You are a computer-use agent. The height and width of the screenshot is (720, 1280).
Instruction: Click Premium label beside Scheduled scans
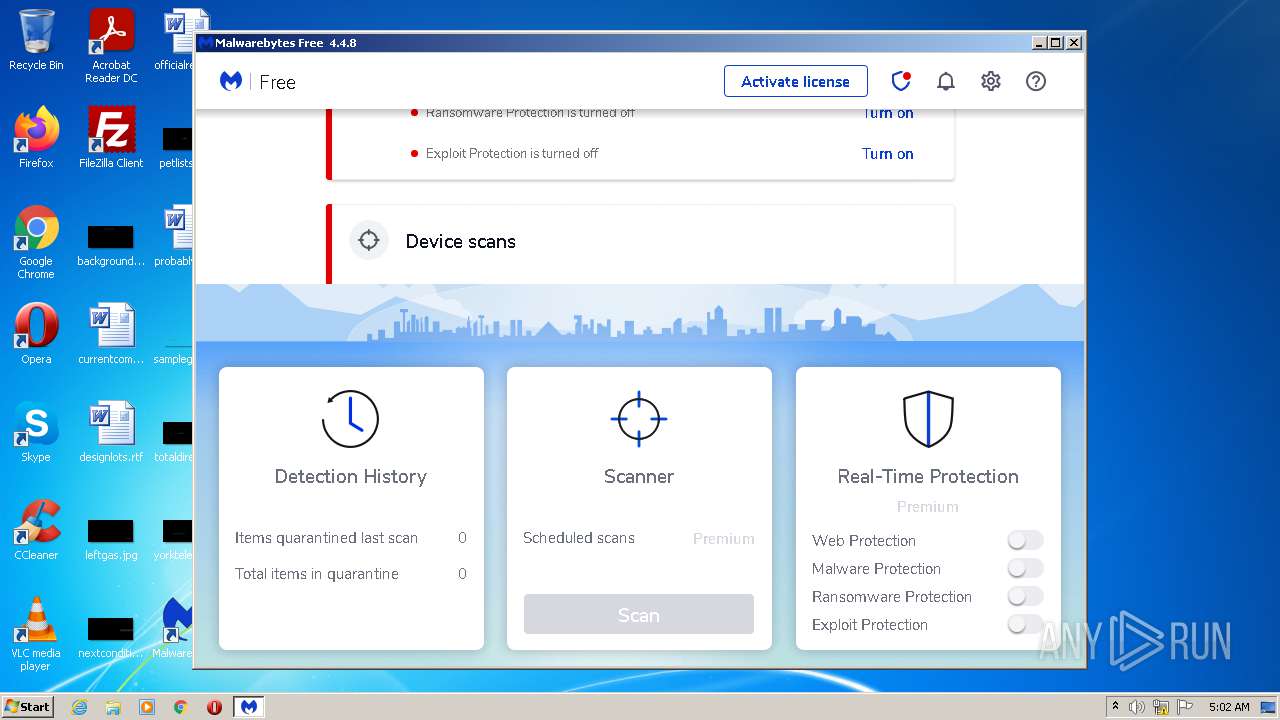click(x=723, y=538)
